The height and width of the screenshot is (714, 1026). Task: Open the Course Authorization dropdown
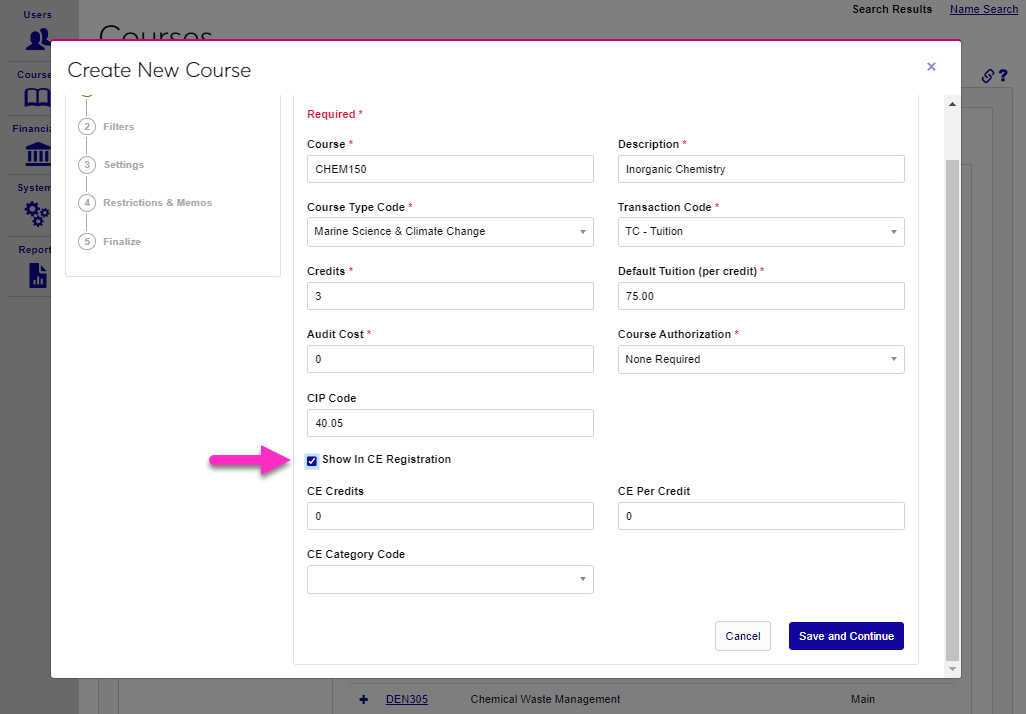coord(761,360)
